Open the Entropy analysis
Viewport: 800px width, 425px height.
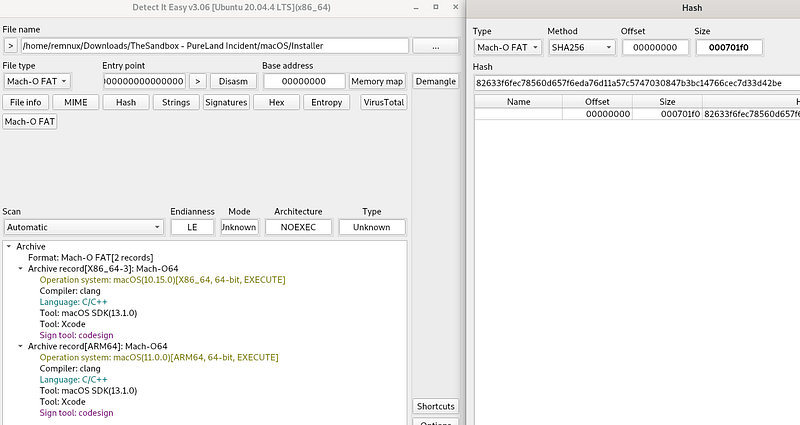327,102
